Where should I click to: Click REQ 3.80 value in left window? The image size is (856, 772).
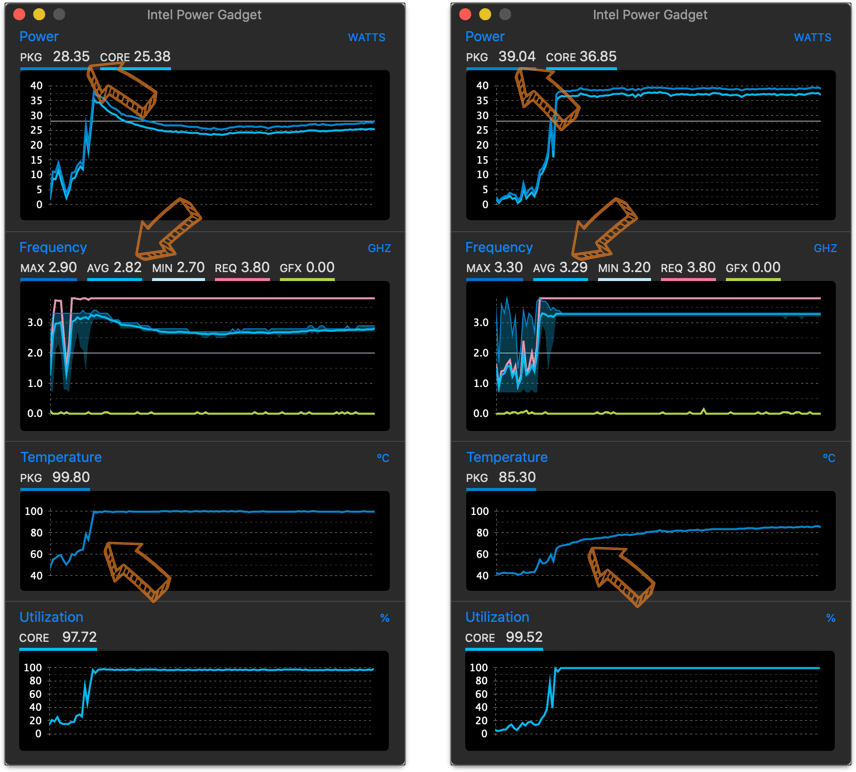click(255, 268)
